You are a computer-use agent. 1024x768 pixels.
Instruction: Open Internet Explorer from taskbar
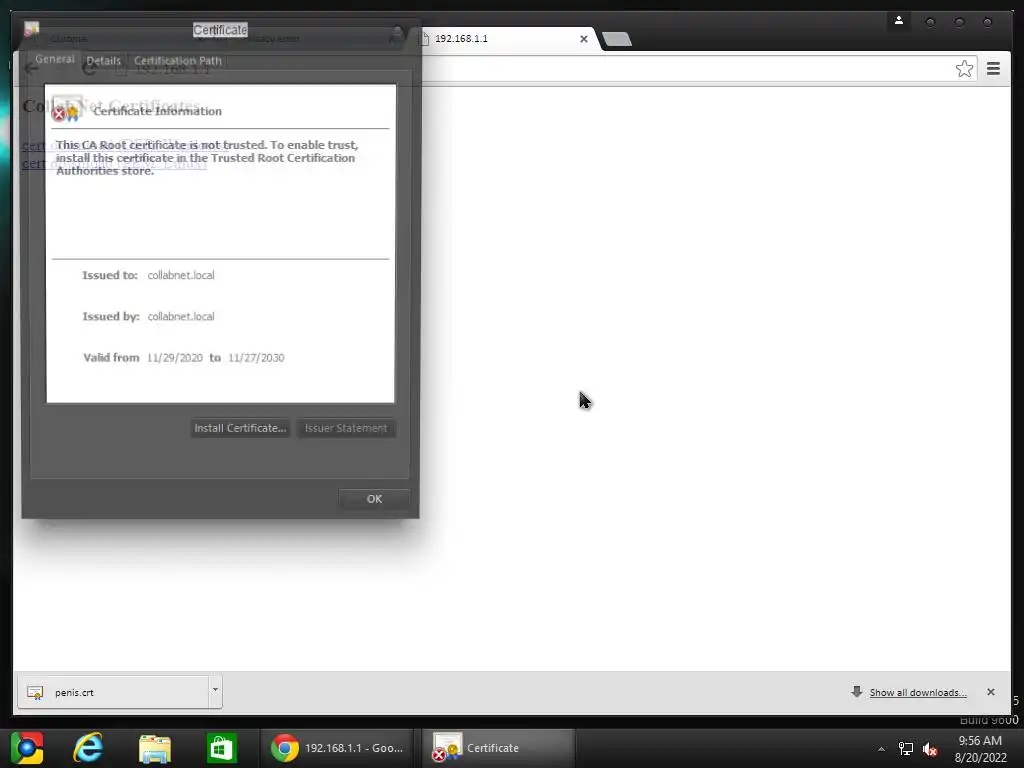[88, 748]
